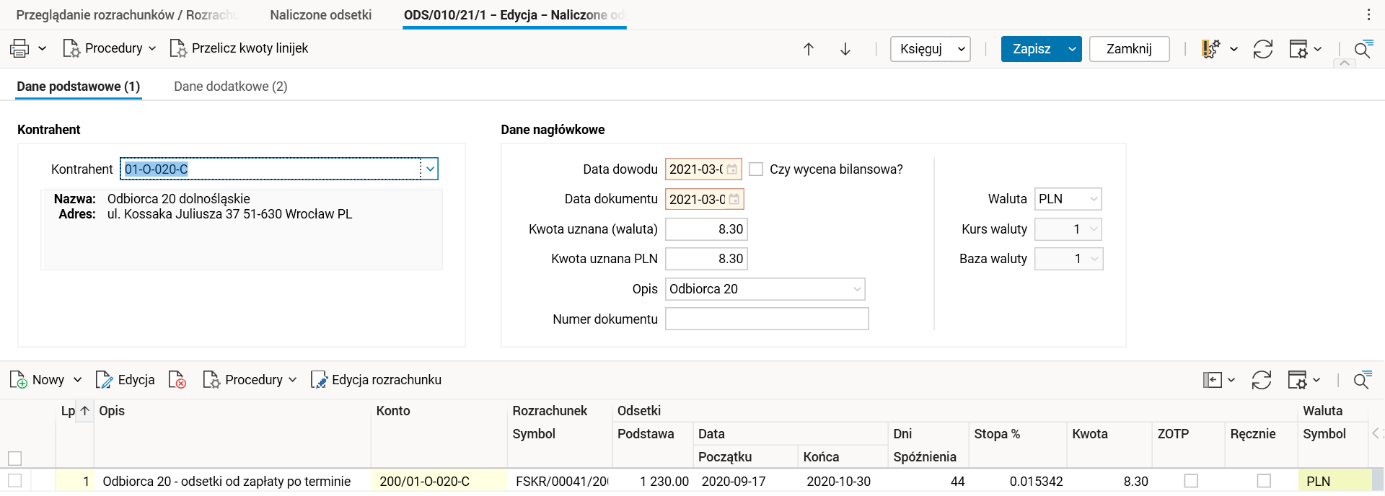Toggle ZOTP checkbox in row 1
The width and height of the screenshot is (1385, 496).
[x=1190, y=481]
